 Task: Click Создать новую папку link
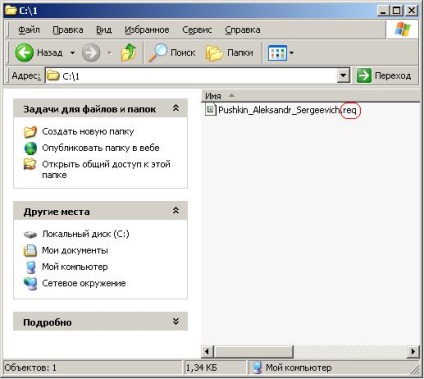pos(88,131)
